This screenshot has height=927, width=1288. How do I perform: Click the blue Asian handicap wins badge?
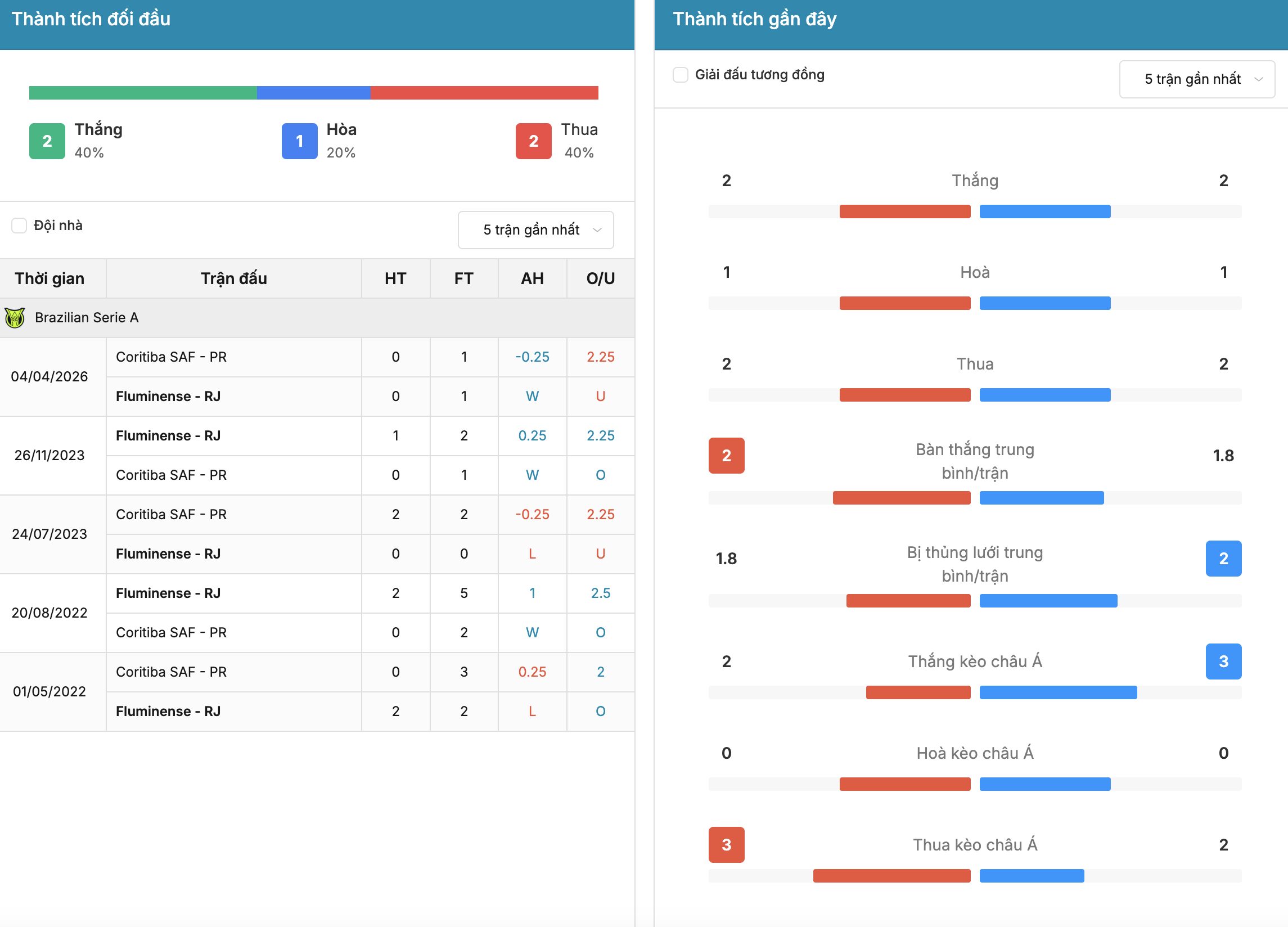1224,661
